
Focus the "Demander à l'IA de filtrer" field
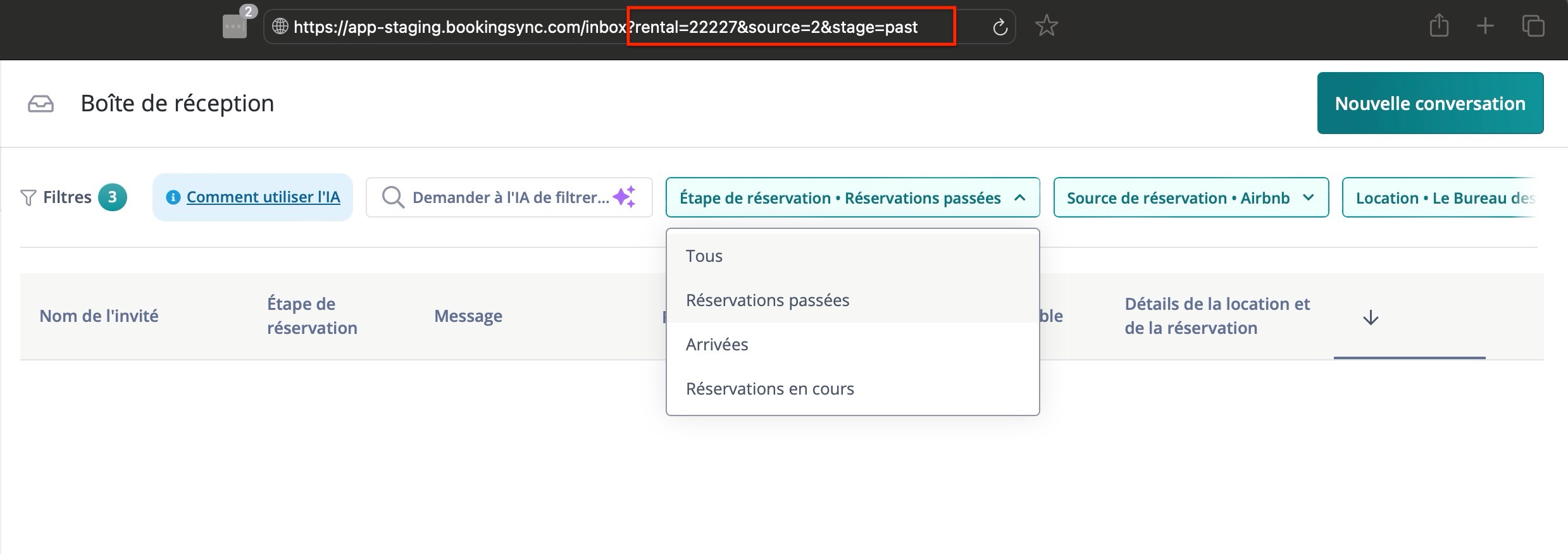point(509,198)
